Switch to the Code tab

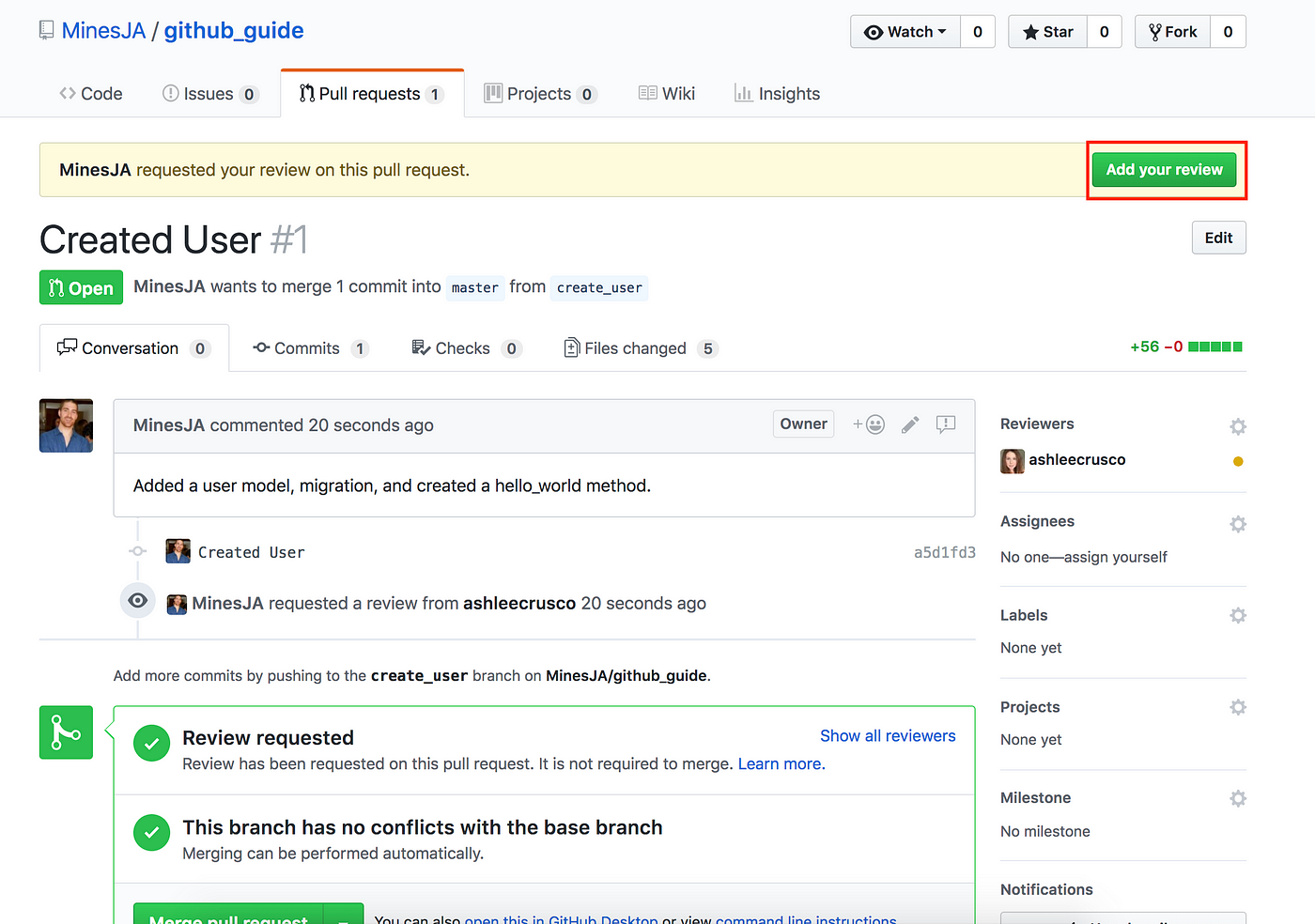click(91, 94)
